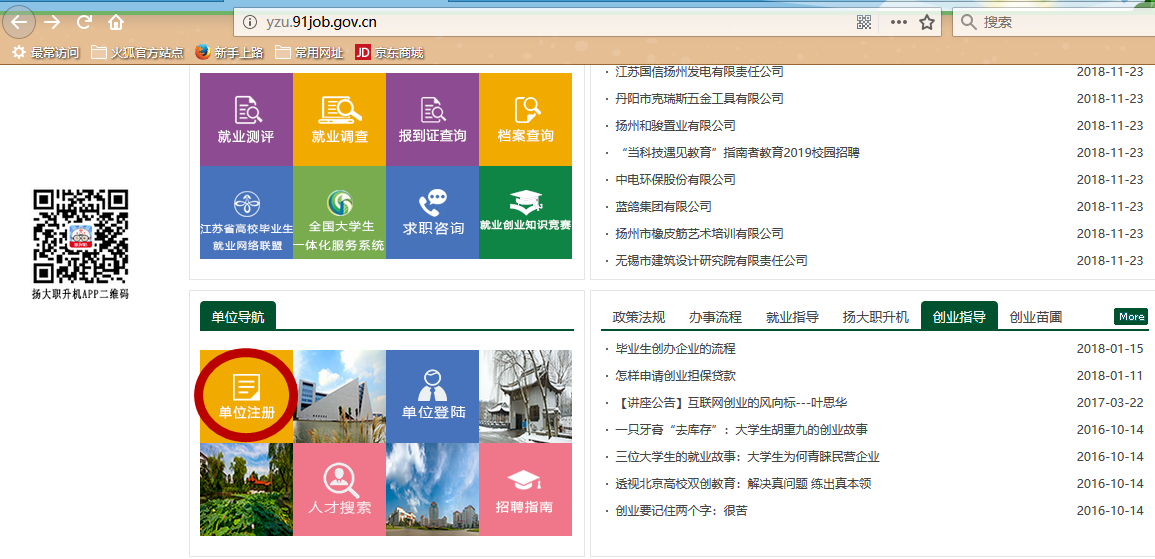Open the 招聘指南 tile
This screenshot has width=1155, height=559.
525,490
